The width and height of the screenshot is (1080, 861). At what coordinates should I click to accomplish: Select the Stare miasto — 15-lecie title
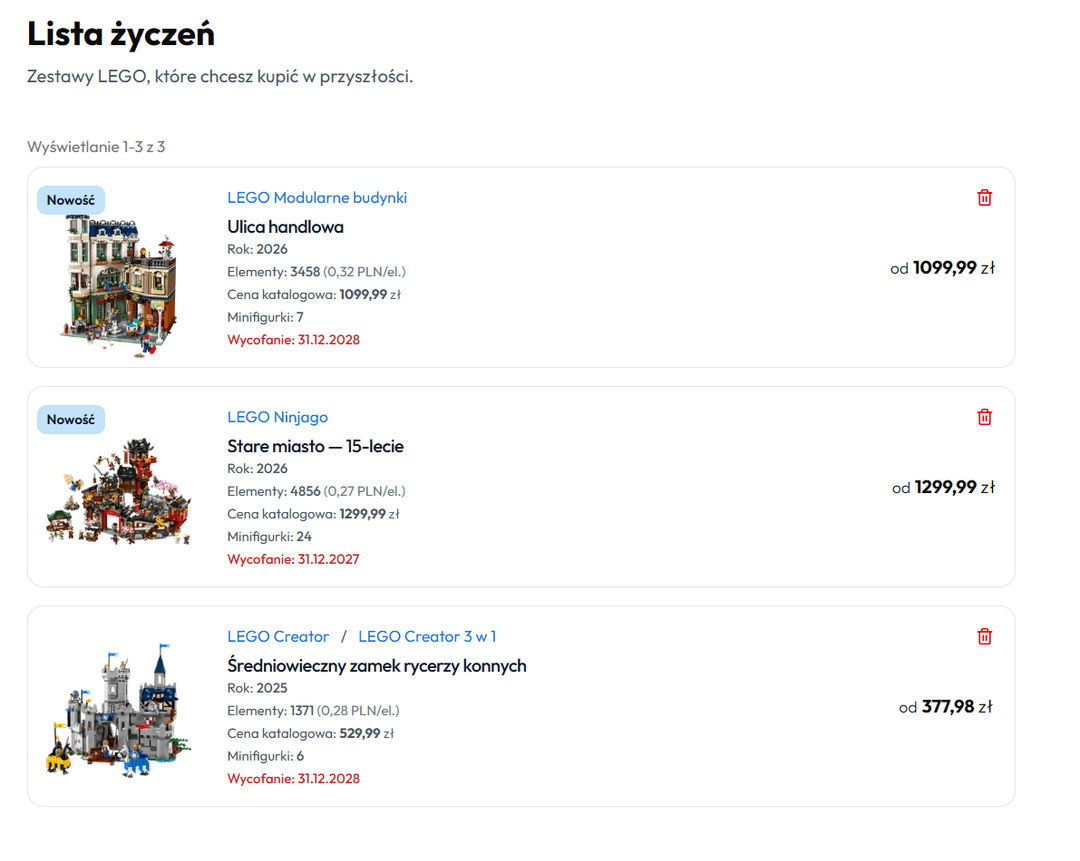(x=315, y=446)
